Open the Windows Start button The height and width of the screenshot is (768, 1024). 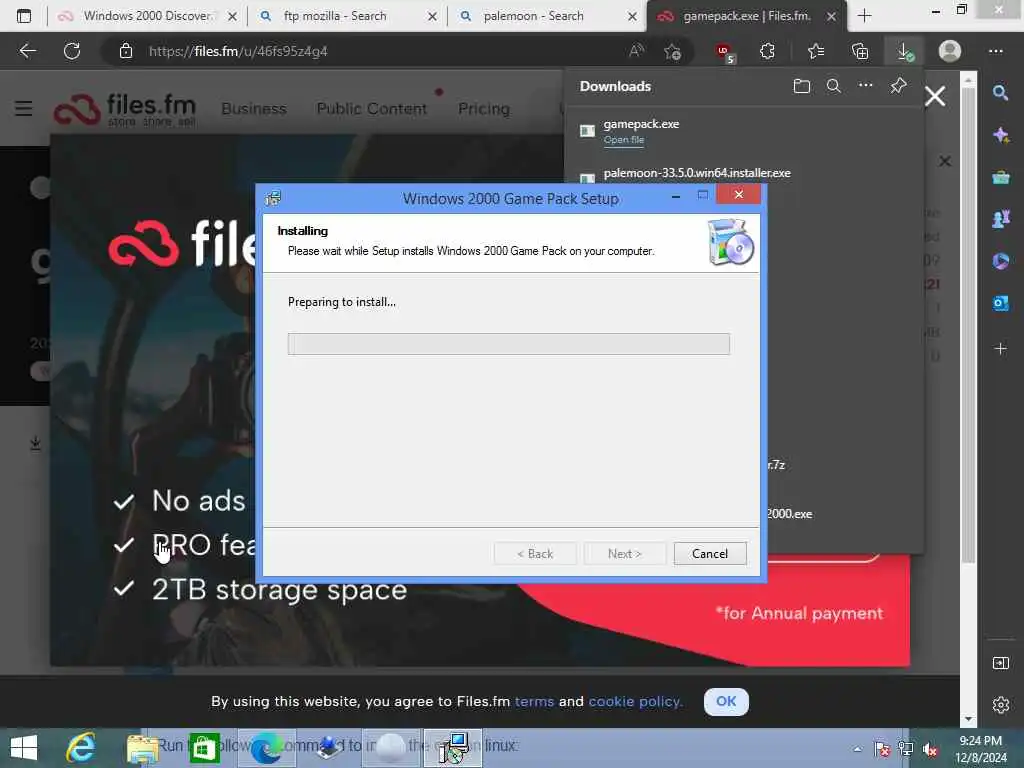coord(24,748)
